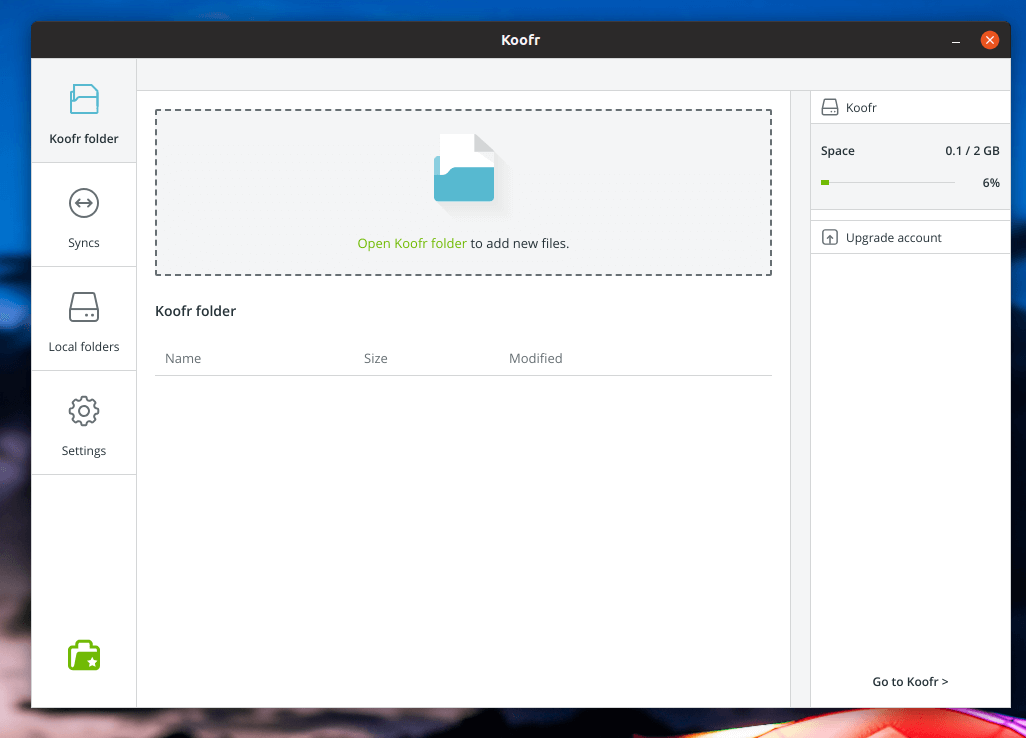Viewport: 1026px width, 738px height.
Task: Click the Space usage progress bar
Action: coord(887,183)
